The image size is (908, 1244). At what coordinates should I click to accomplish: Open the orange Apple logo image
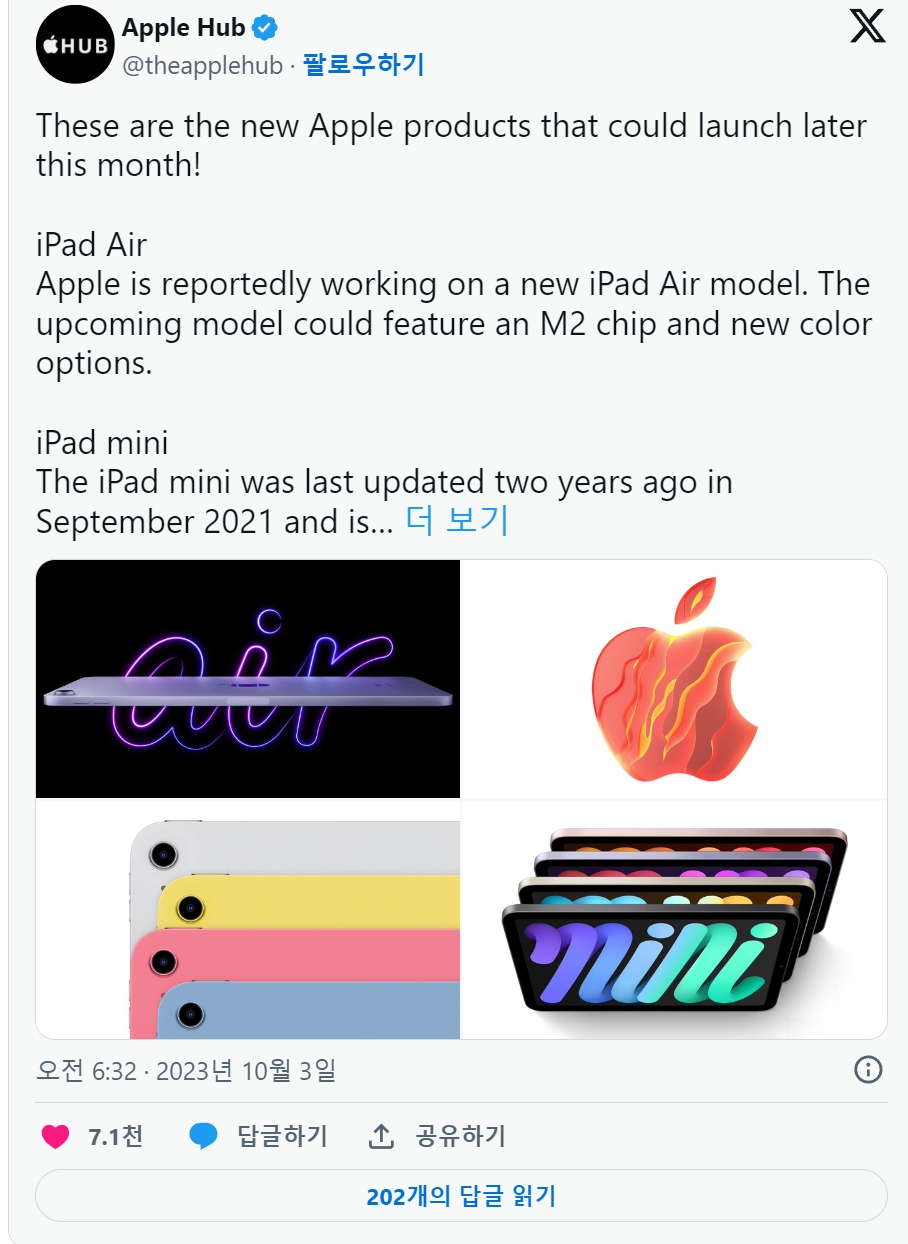pyautogui.click(x=674, y=679)
